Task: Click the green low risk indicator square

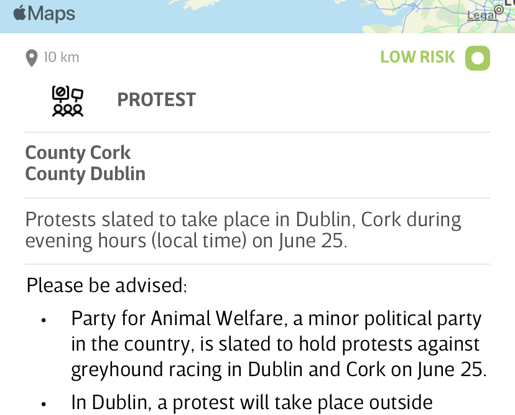Action: [478, 58]
